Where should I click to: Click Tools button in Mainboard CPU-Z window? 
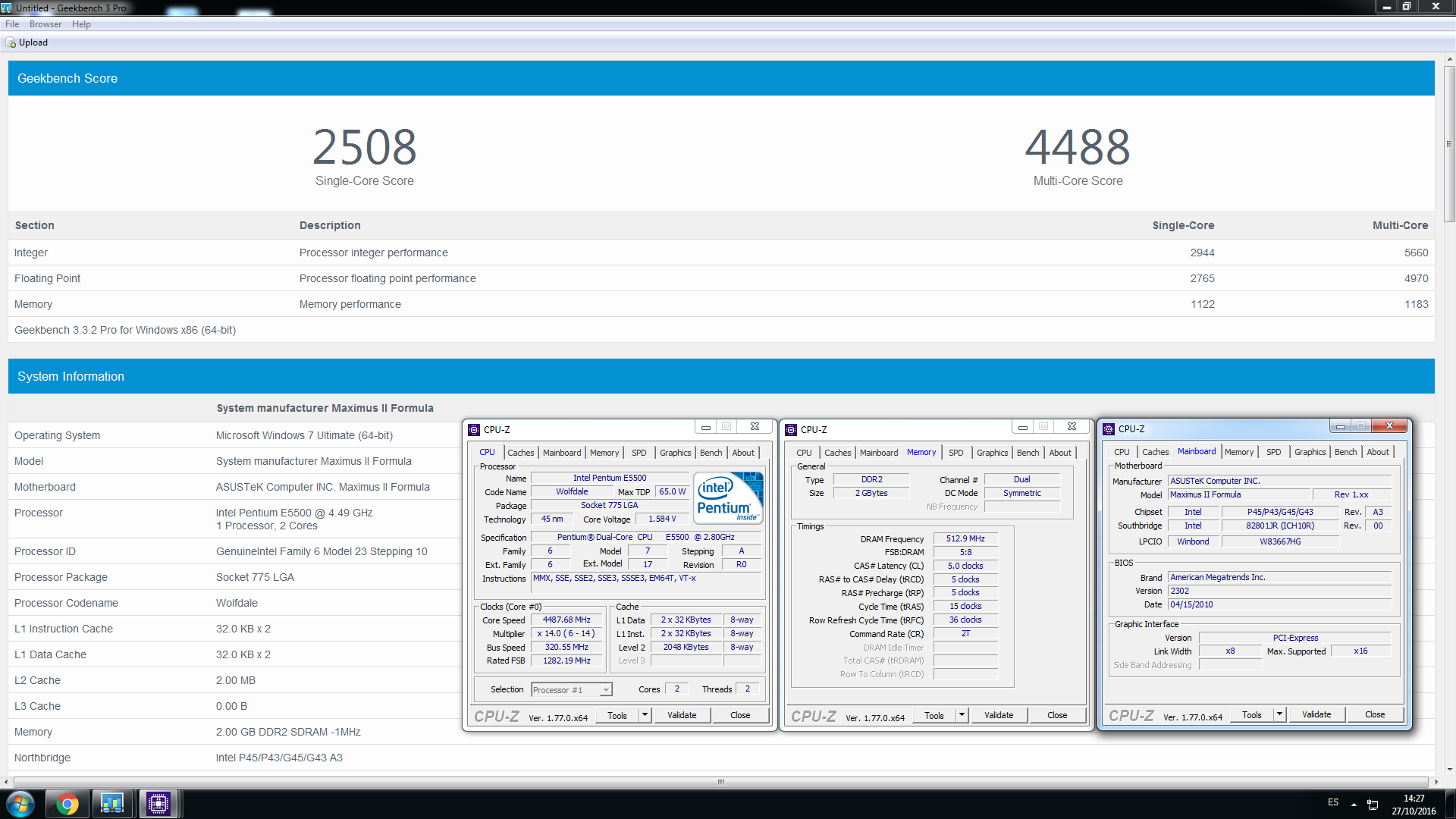[x=1252, y=714]
